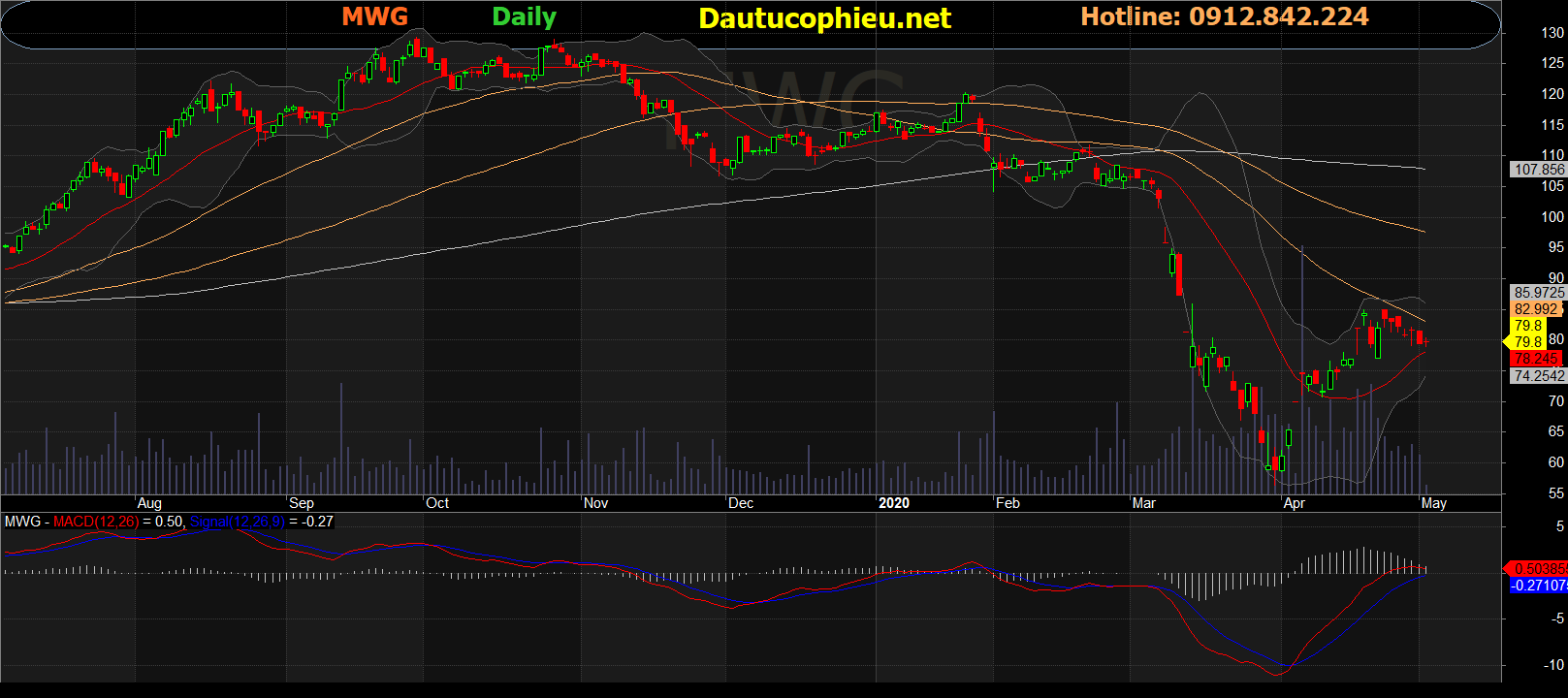
Task: Open the Dautucophieu.net website link
Action: pos(824,18)
